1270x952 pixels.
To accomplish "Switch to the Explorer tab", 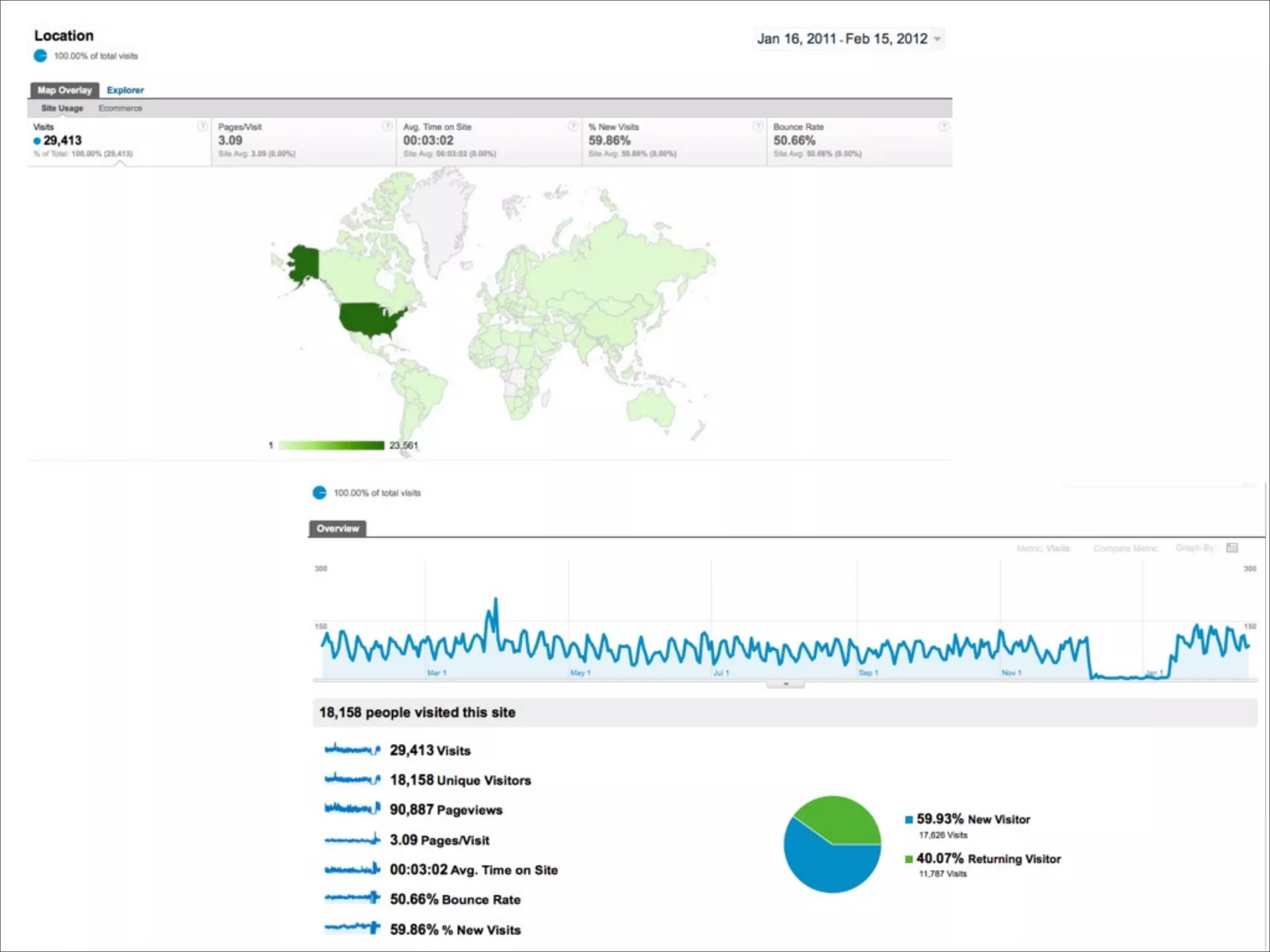I will (x=125, y=90).
